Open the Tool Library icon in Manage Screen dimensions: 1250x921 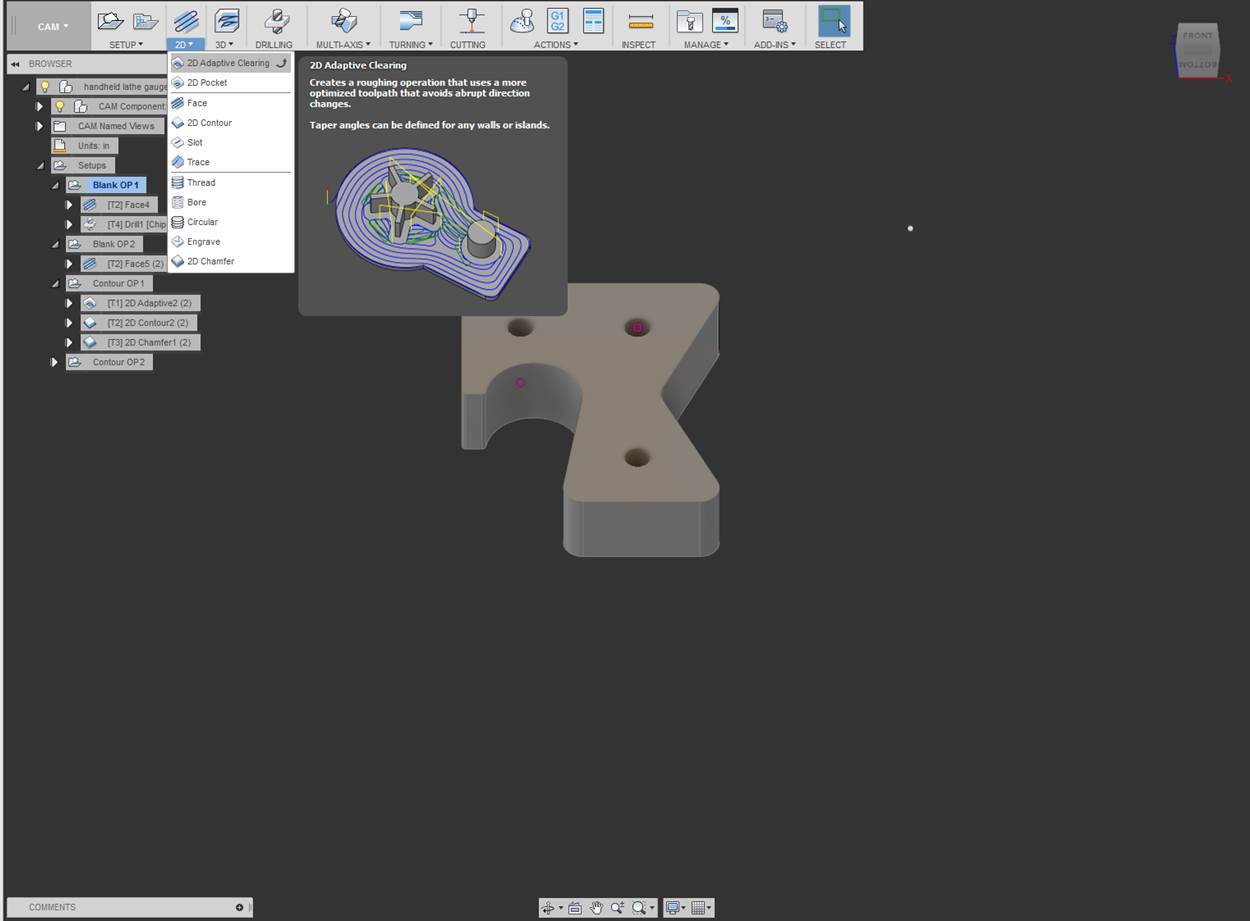point(689,21)
